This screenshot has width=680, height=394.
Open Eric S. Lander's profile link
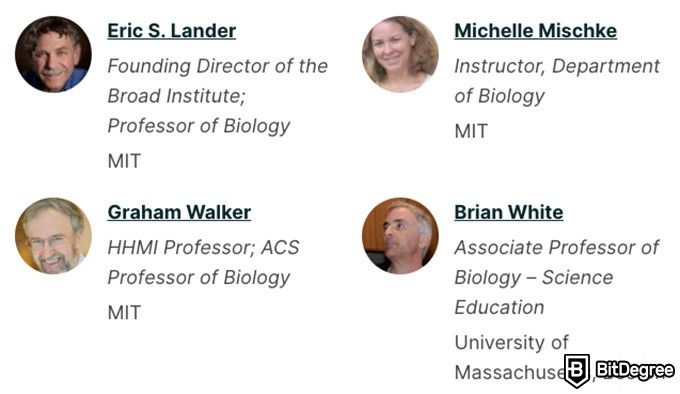pos(172,31)
